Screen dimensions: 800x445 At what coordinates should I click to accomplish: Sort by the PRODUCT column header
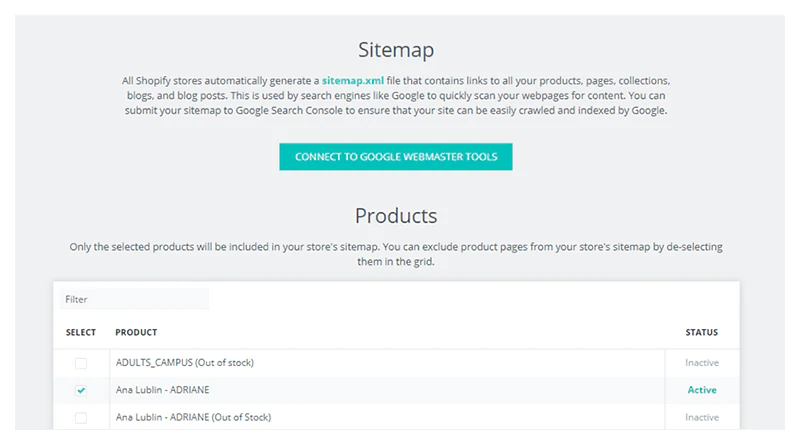coord(136,332)
